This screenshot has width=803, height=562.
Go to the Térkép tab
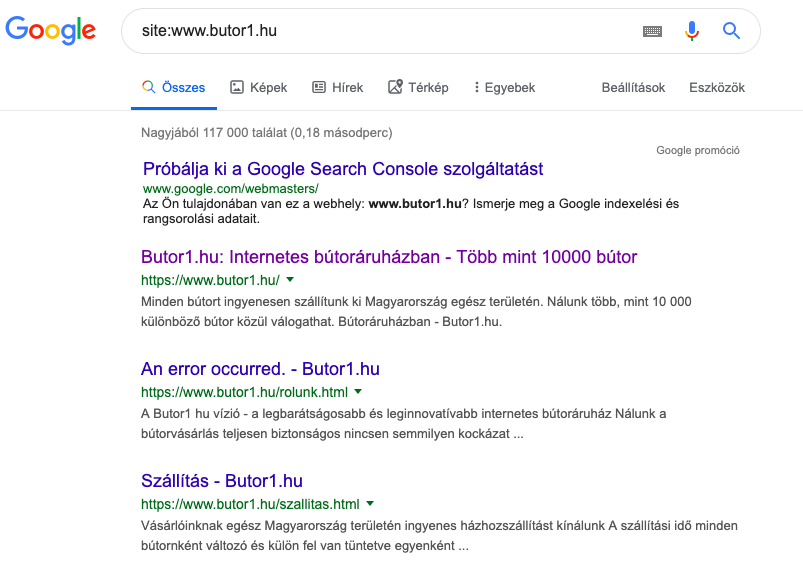pyautogui.click(x=418, y=88)
